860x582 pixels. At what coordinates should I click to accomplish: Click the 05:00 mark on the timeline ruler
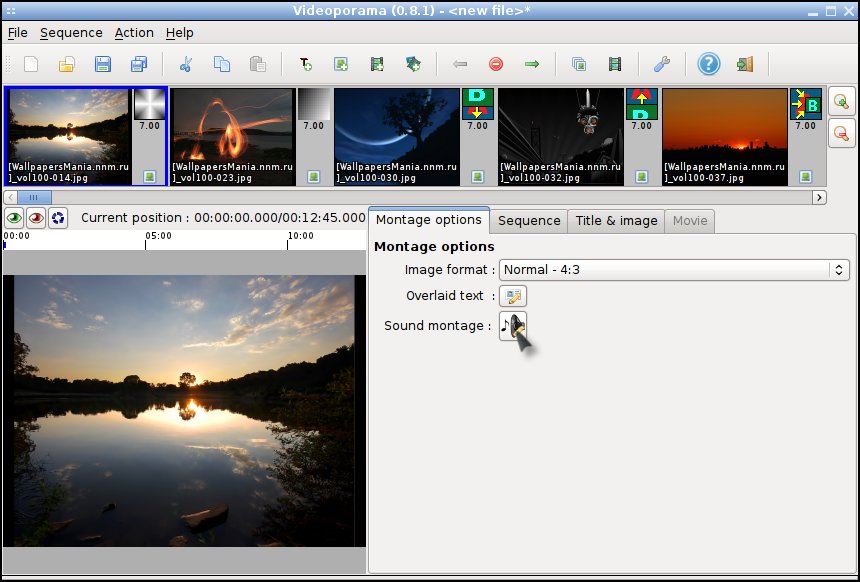158,236
